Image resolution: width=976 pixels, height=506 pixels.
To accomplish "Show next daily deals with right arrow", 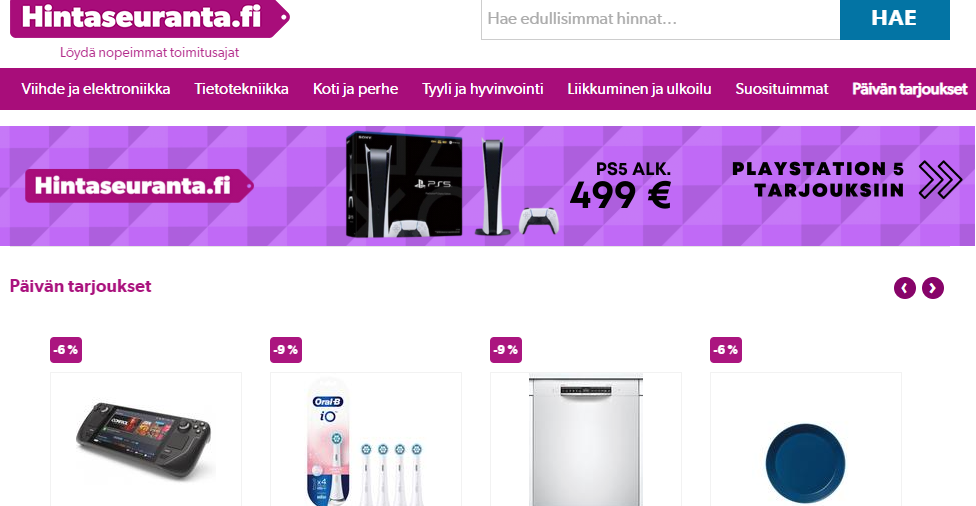I will [932, 288].
